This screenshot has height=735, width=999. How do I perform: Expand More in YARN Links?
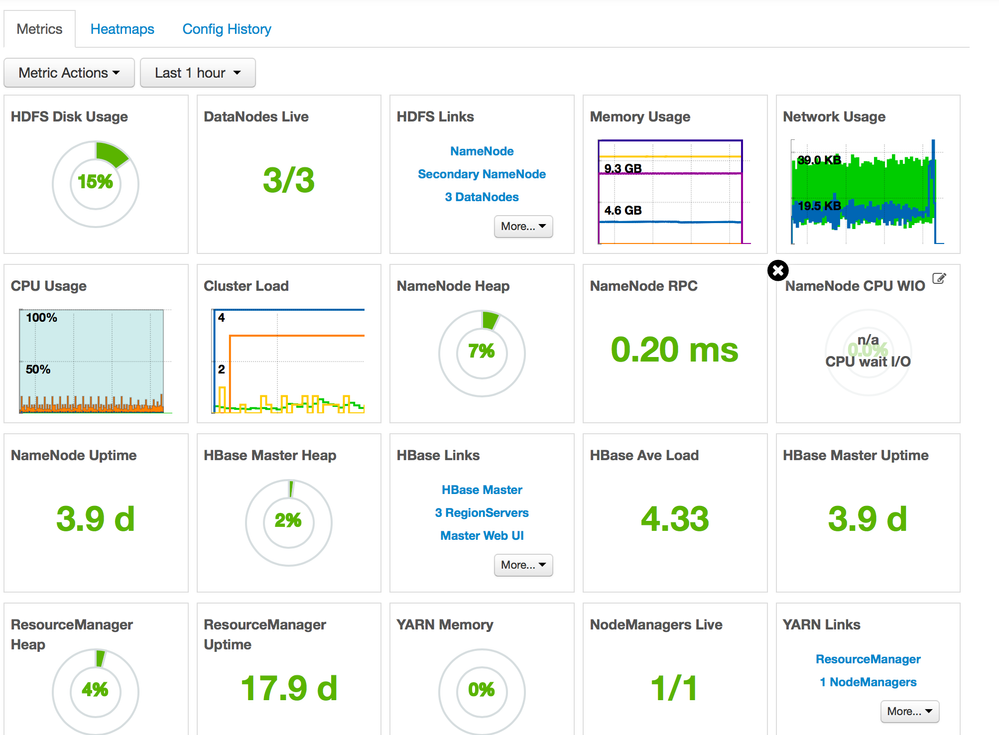click(910, 711)
